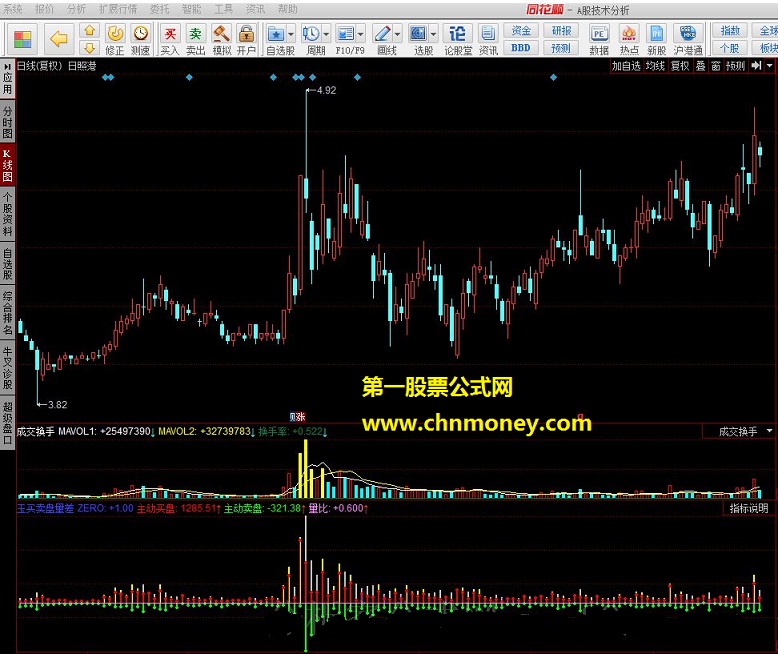
Task: Switch to the 应用 side tab
Action: 7,78
